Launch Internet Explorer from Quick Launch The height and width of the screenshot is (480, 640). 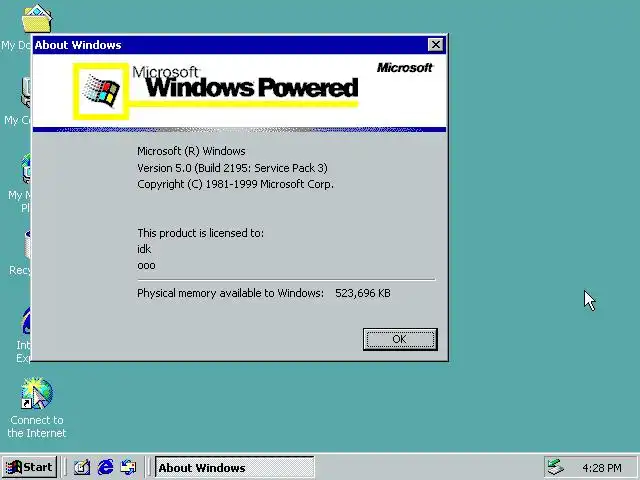click(106, 467)
